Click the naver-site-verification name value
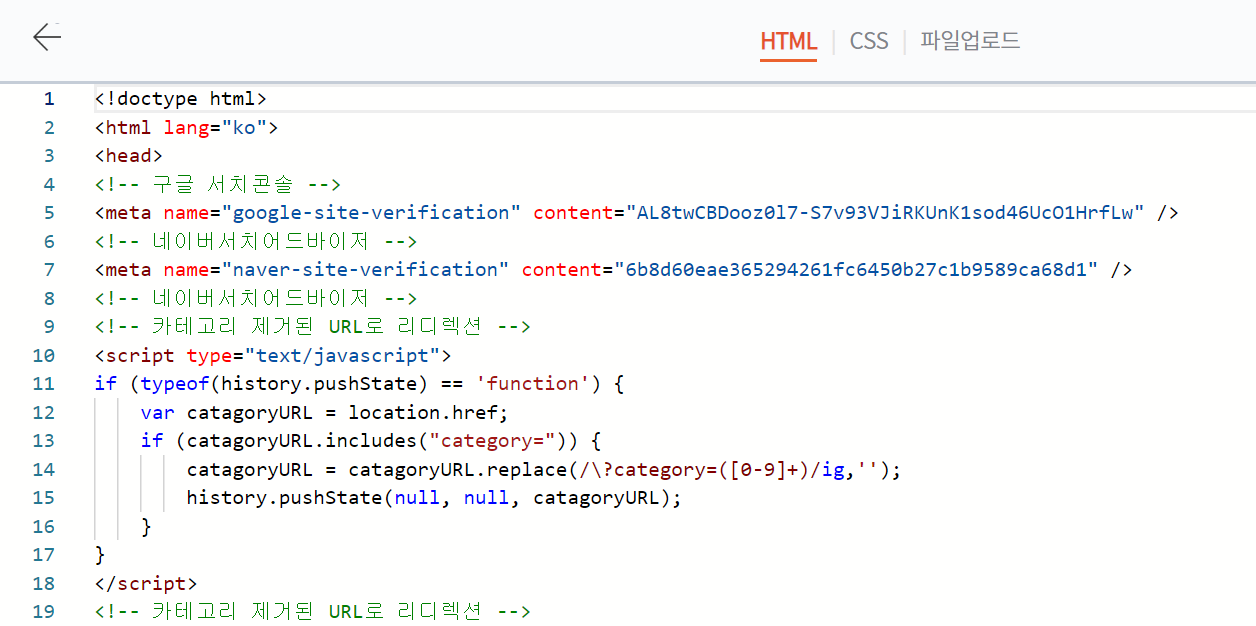 (x=365, y=270)
